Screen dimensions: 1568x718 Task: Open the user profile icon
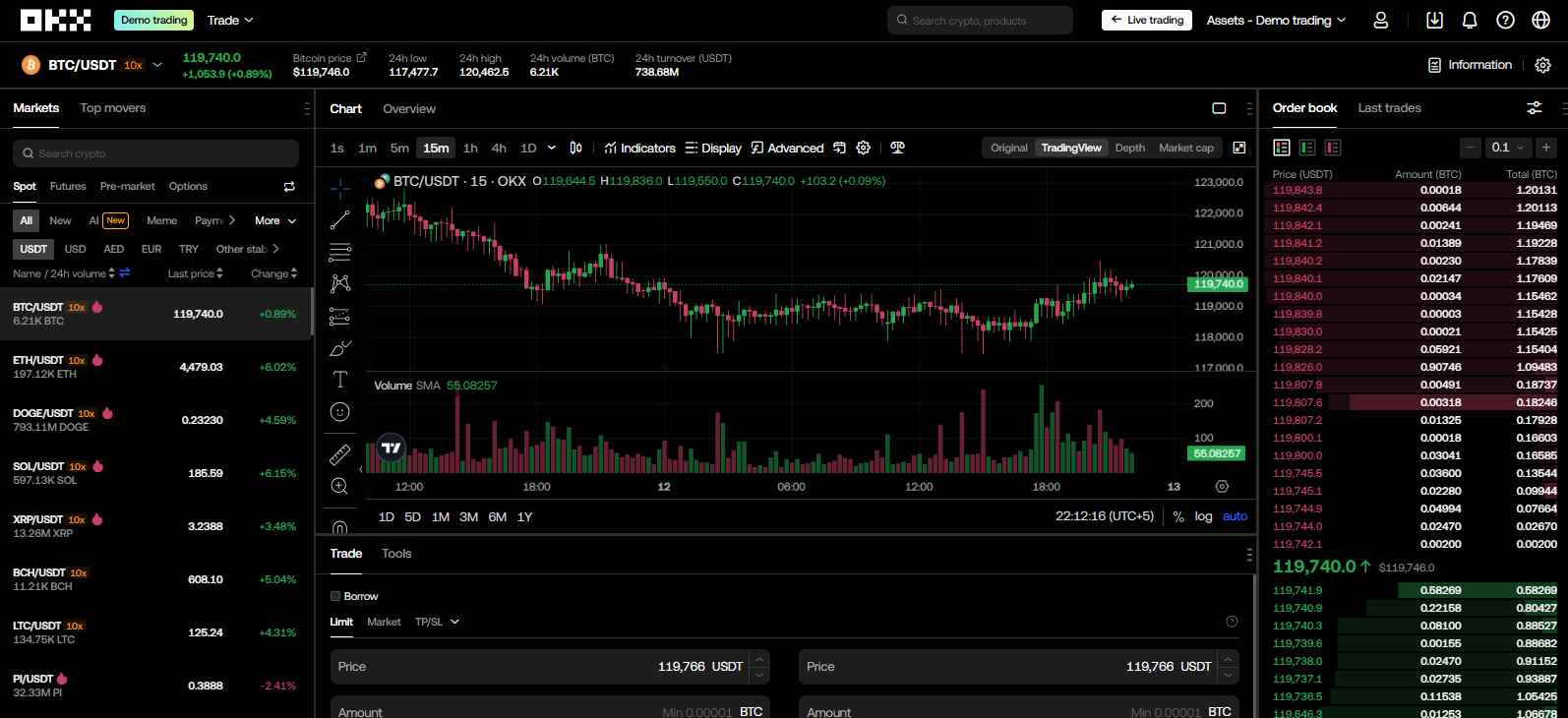click(1381, 20)
